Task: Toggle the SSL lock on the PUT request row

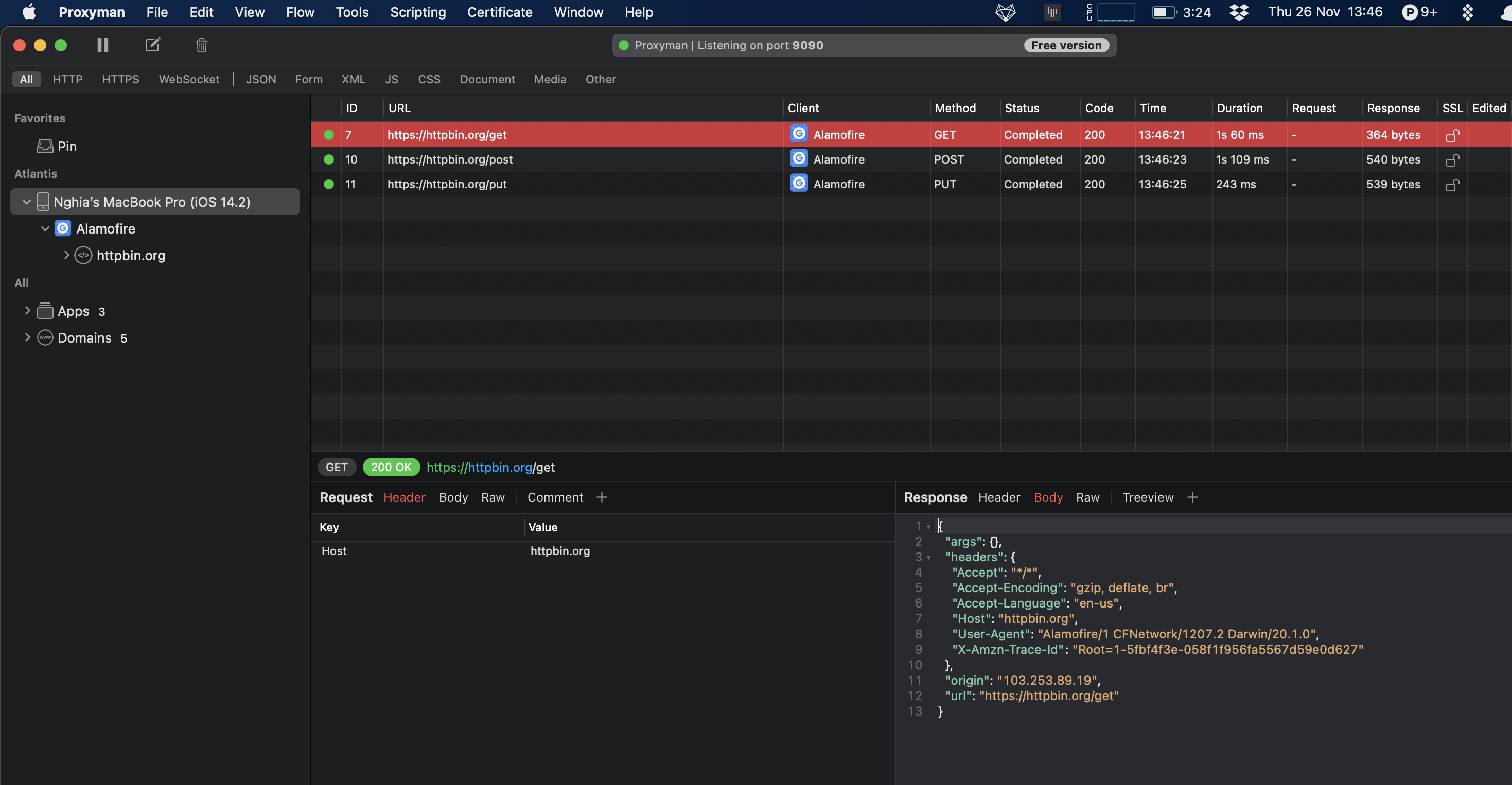Action: [x=1452, y=184]
